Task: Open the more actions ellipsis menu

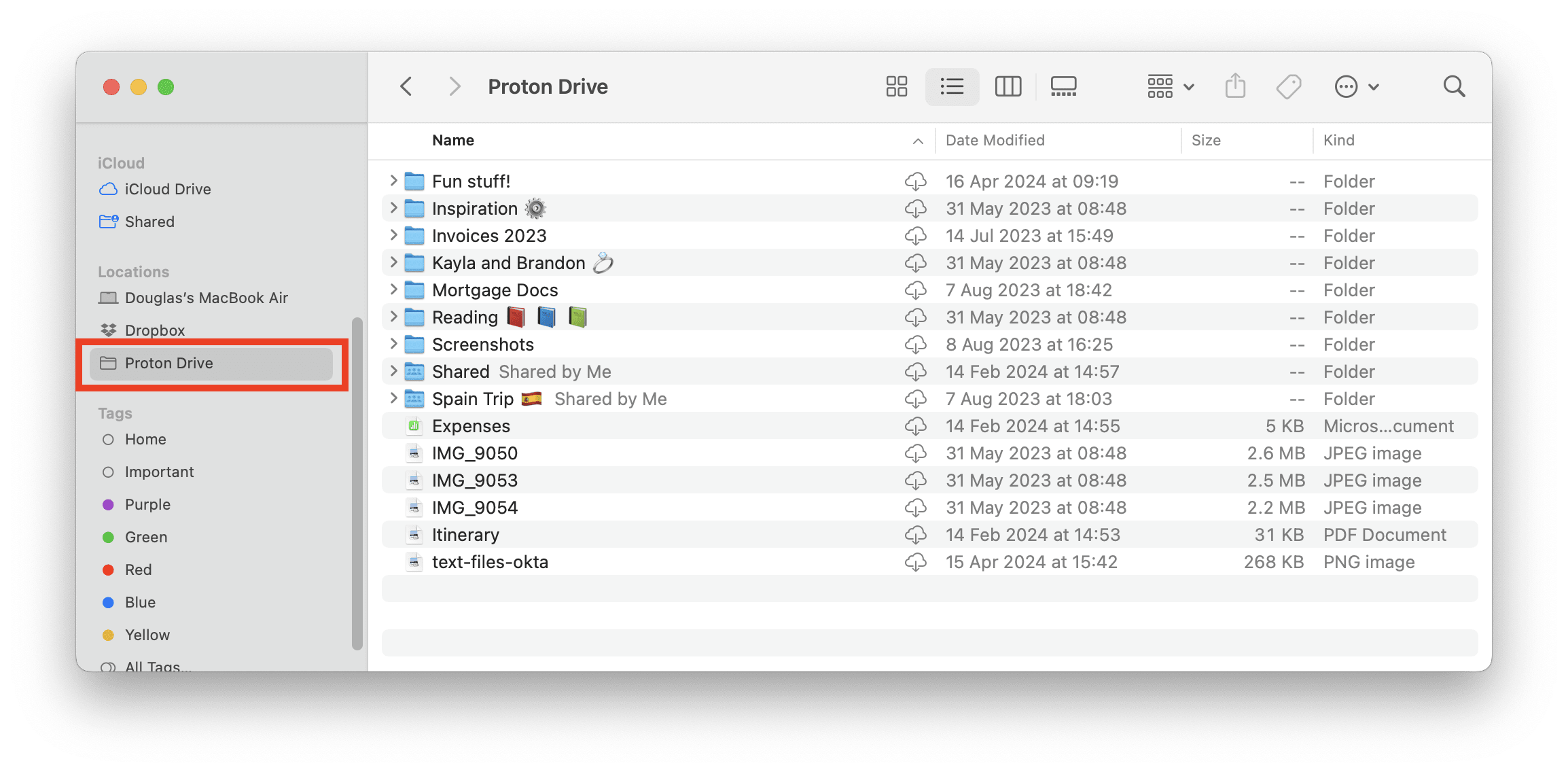Action: click(1356, 86)
